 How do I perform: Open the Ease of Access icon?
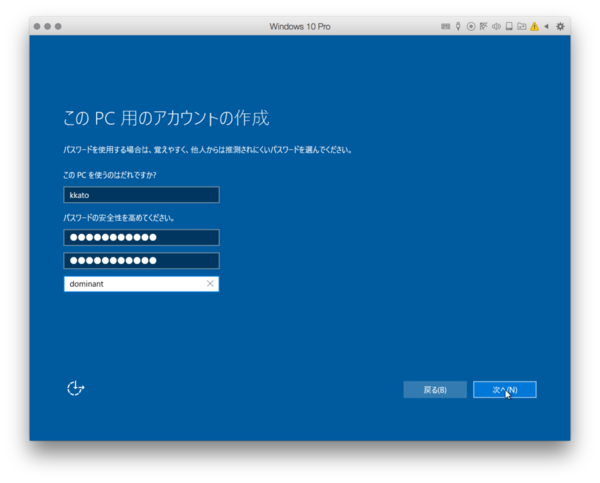pos(75,388)
